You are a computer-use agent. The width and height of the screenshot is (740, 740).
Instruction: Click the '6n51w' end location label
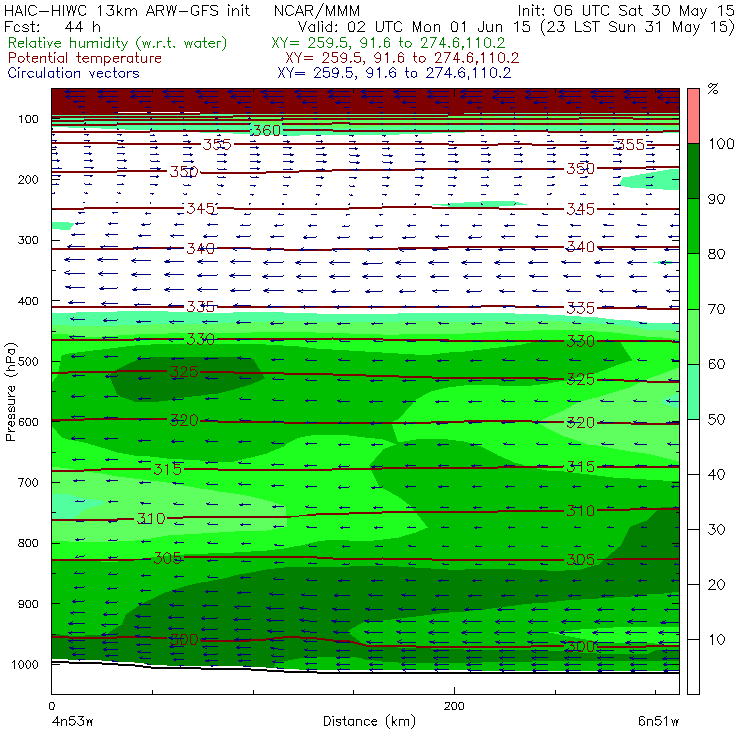658,721
